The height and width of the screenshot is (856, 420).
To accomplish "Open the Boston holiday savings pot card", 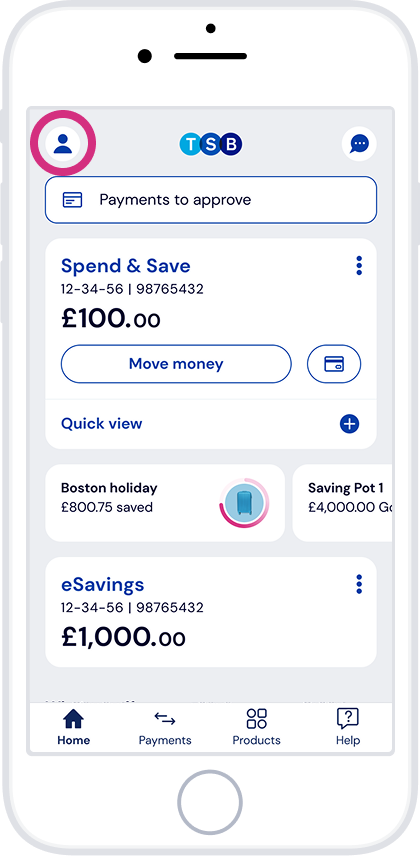I will pos(165,503).
